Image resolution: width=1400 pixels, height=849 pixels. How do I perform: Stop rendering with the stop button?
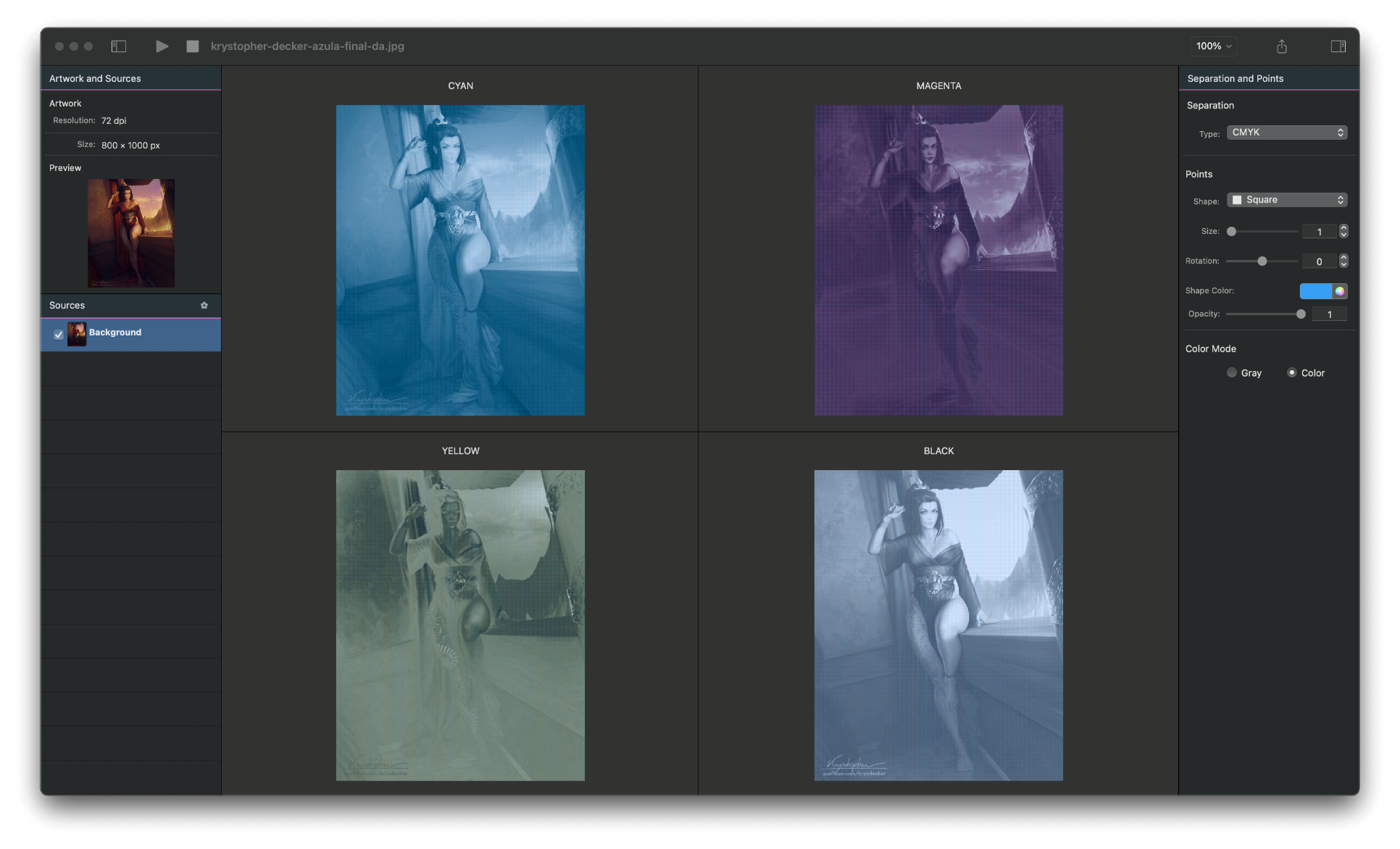click(193, 46)
